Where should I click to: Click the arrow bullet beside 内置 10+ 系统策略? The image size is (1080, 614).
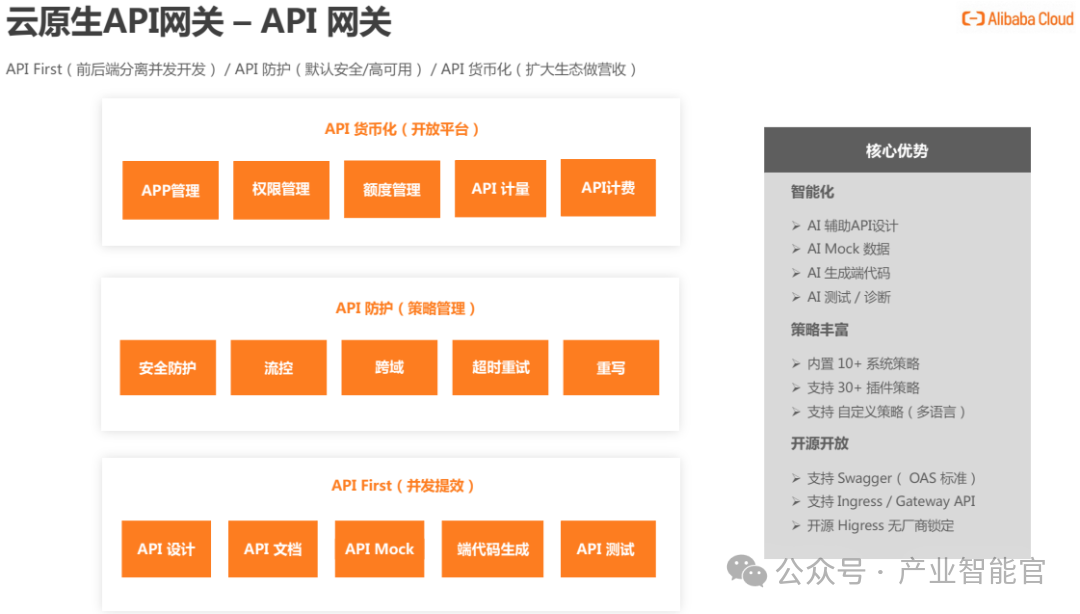tap(796, 364)
